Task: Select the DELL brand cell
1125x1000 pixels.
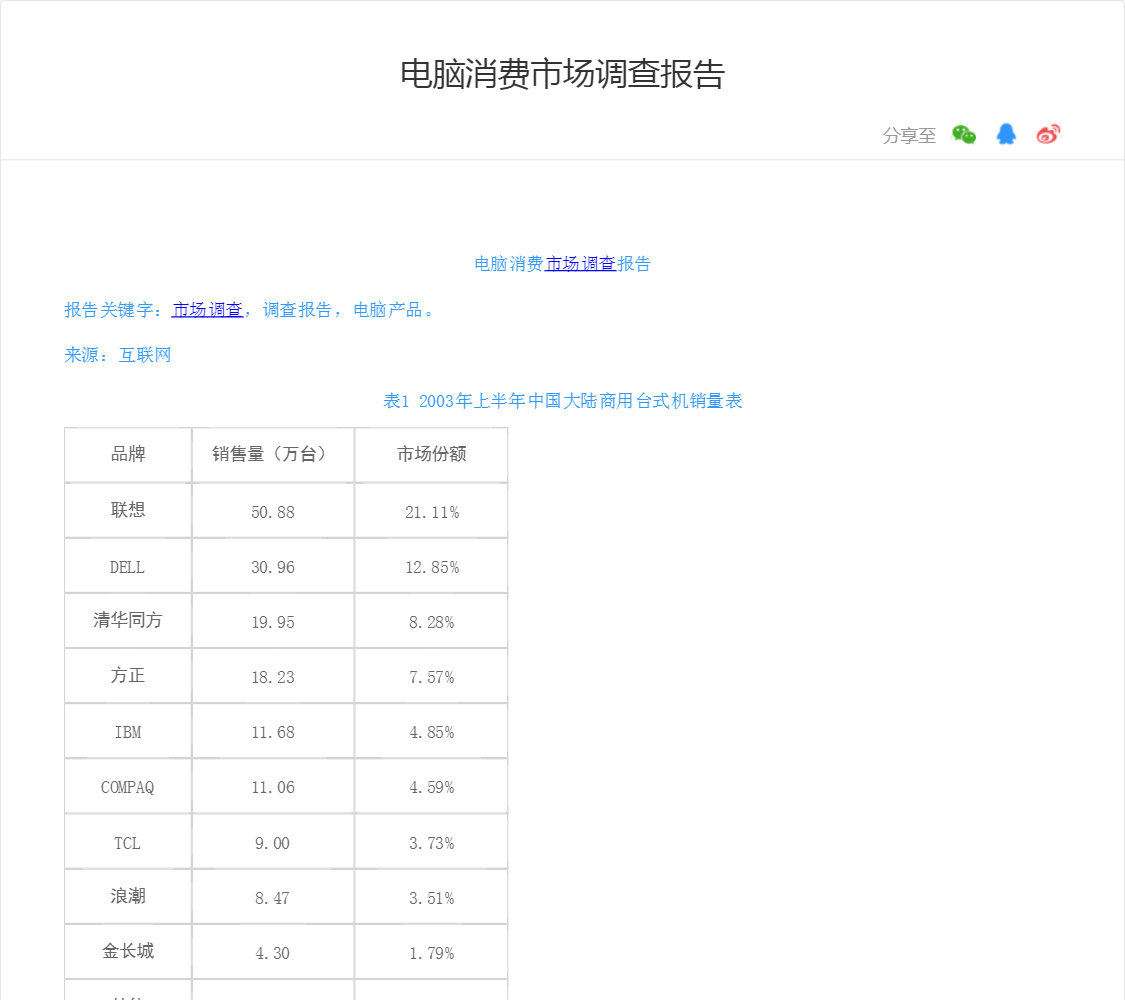Action: click(x=128, y=566)
